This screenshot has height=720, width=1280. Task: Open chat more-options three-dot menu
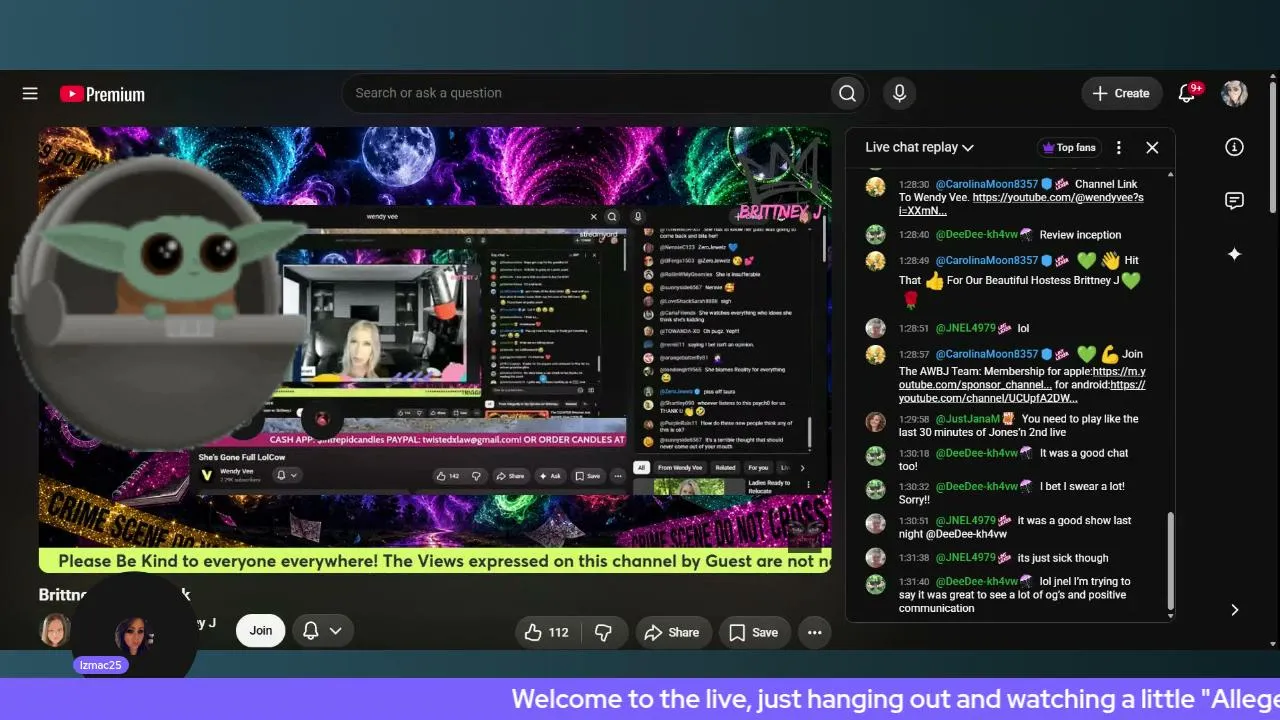[1119, 147]
